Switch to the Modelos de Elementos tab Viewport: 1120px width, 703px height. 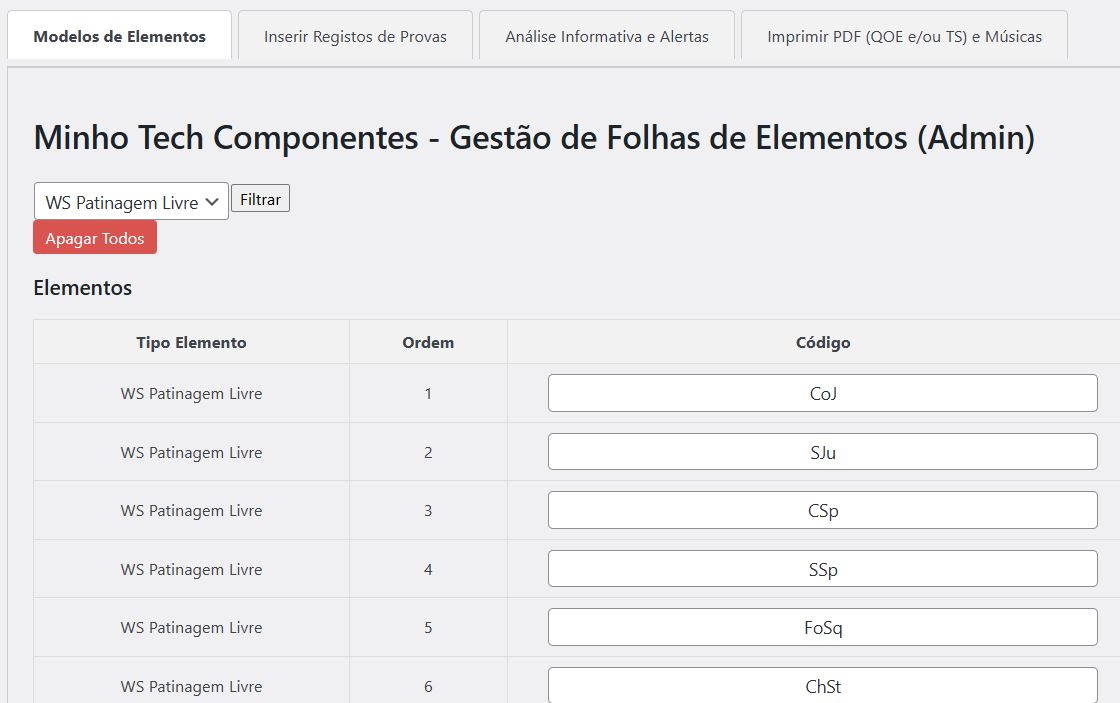pos(120,37)
